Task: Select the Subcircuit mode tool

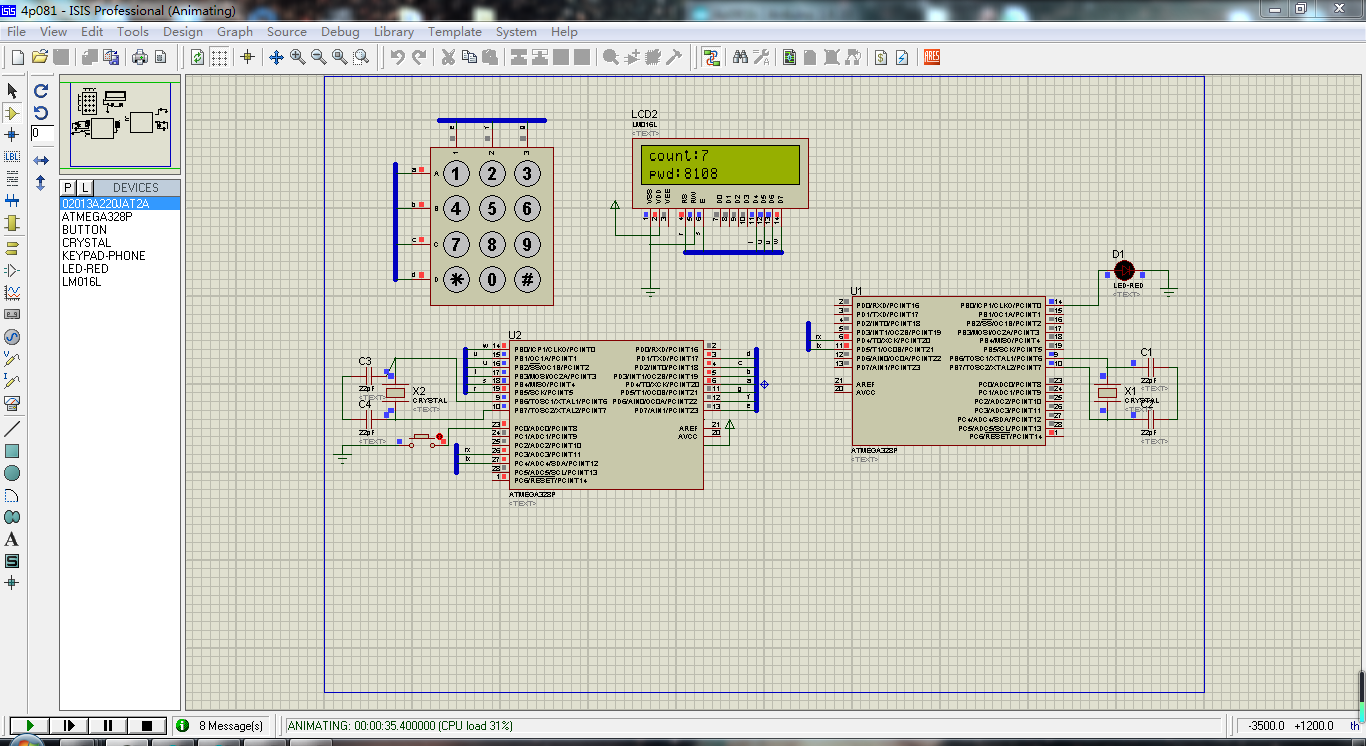Action: click(12, 223)
